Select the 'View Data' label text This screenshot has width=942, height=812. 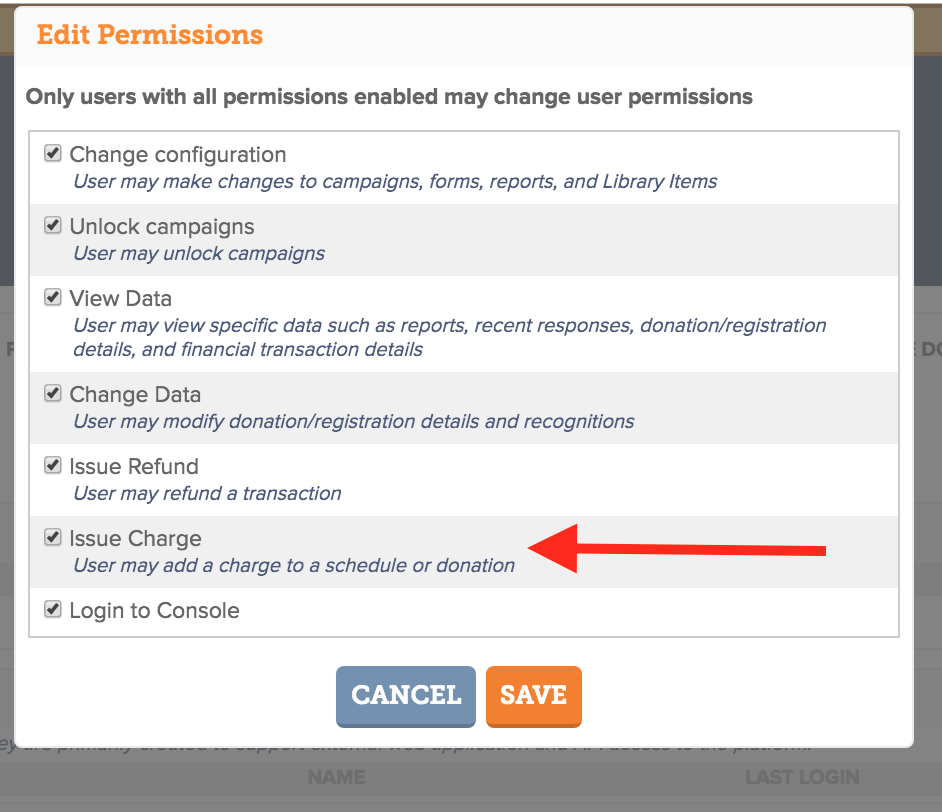coord(121,298)
